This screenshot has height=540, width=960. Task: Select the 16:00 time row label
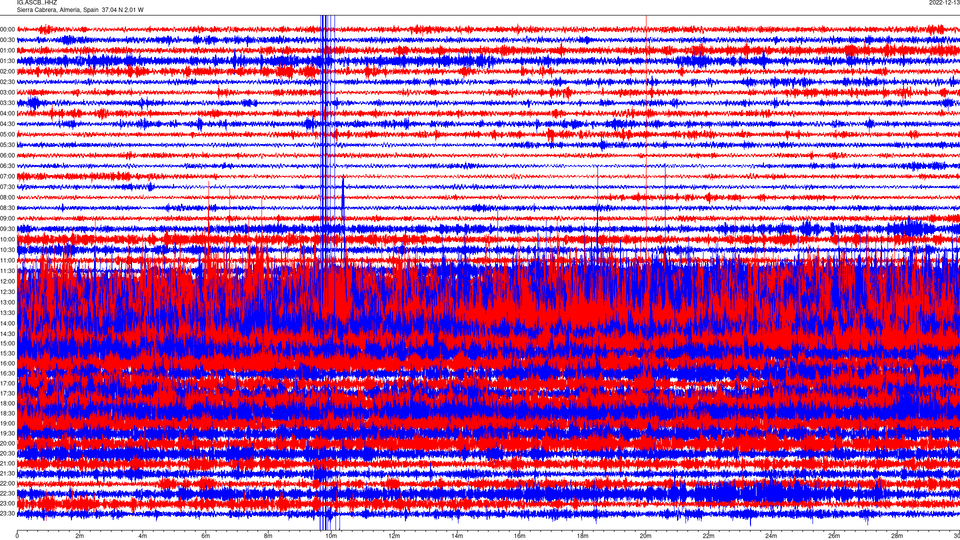pos(8,363)
